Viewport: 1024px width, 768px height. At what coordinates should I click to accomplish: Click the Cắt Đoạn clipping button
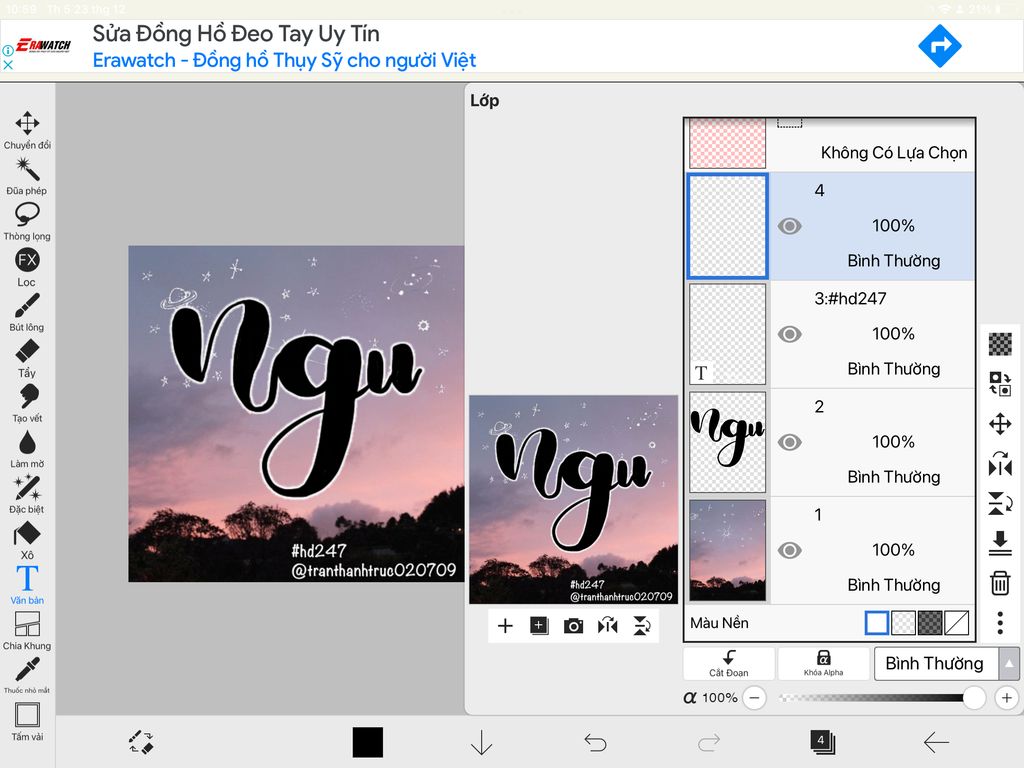click(729, 664)
